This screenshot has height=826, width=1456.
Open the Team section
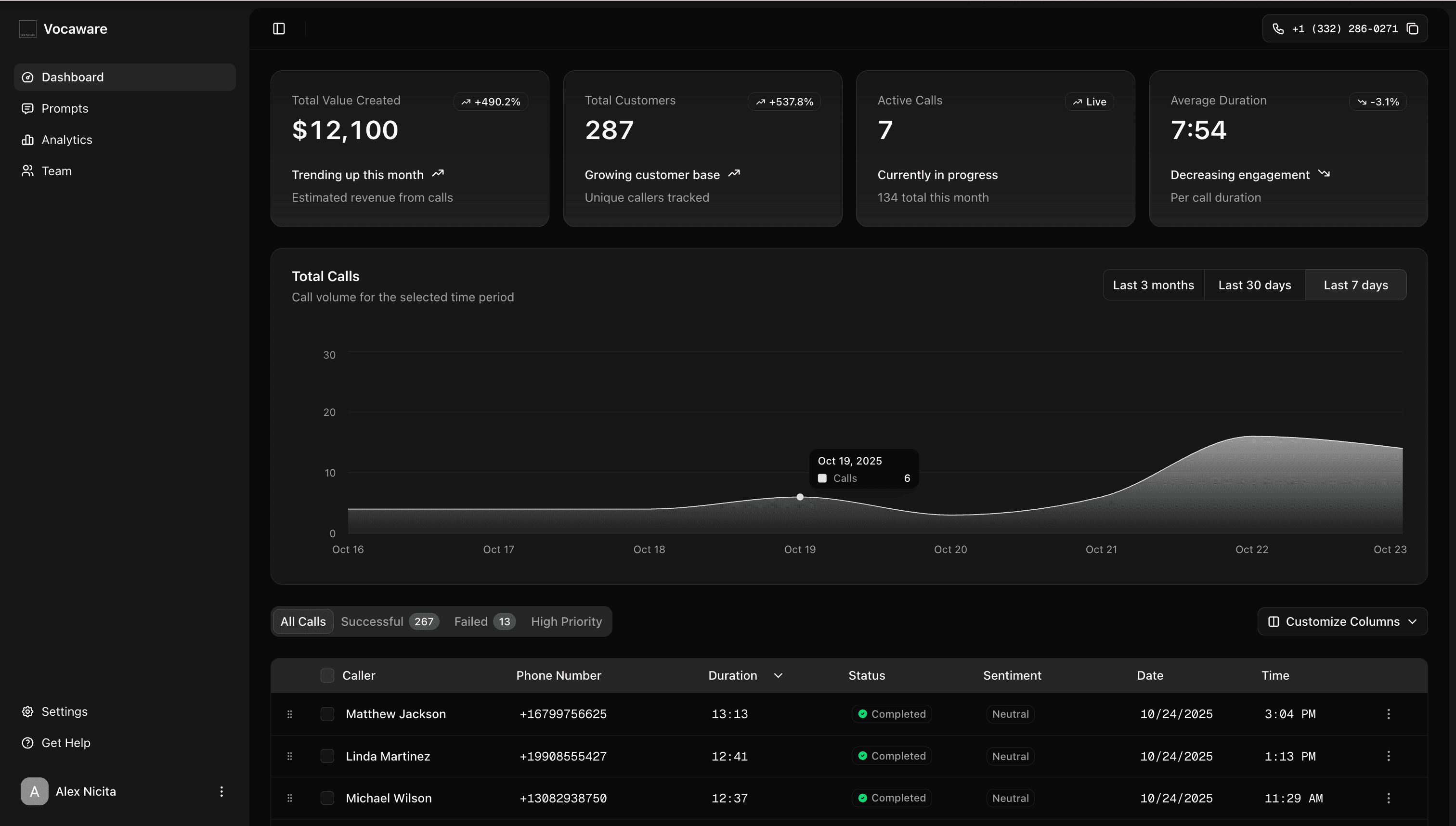pos(56,171)
